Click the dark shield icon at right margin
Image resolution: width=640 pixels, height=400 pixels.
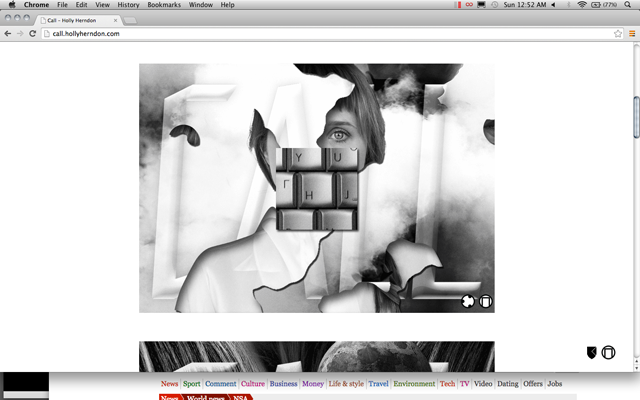click(x=592, y=352)
